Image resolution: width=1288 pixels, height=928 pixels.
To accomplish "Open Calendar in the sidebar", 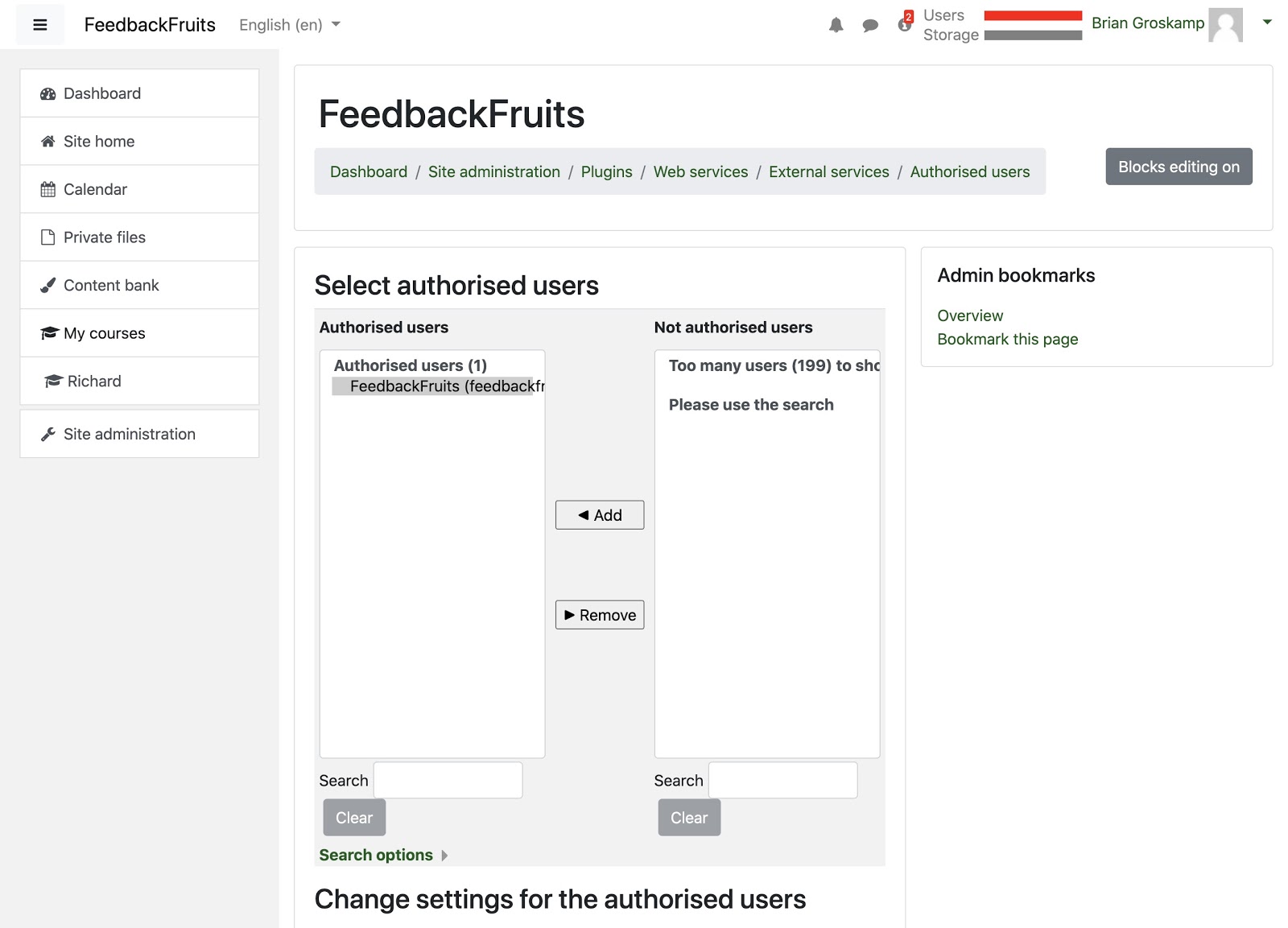I will pyautogui.click(x=139, y=189).
